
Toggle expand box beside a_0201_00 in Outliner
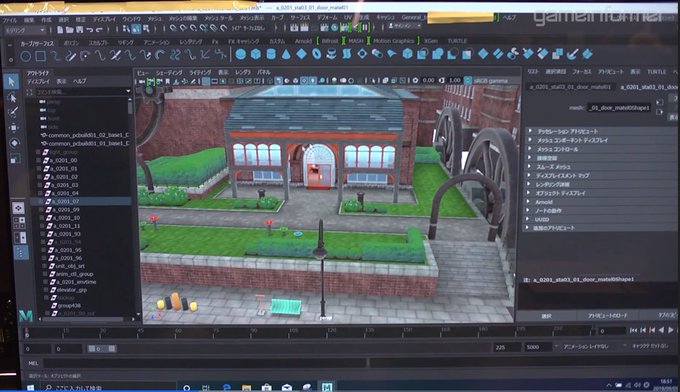coord(38,160)
